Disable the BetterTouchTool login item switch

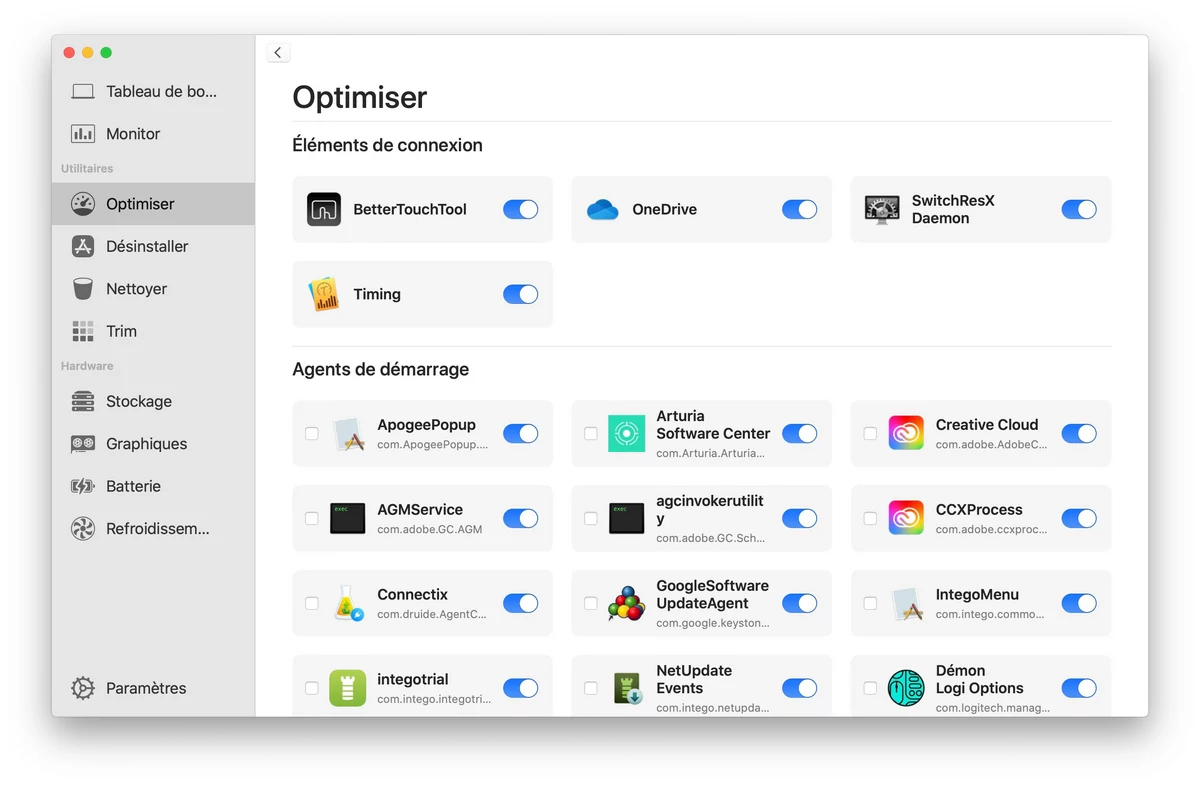[x=520, y=209]
